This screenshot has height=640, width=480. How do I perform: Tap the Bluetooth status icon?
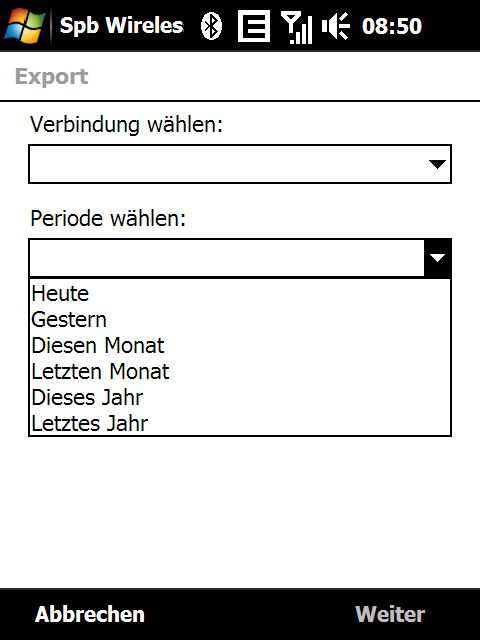(x=211, y=26)
